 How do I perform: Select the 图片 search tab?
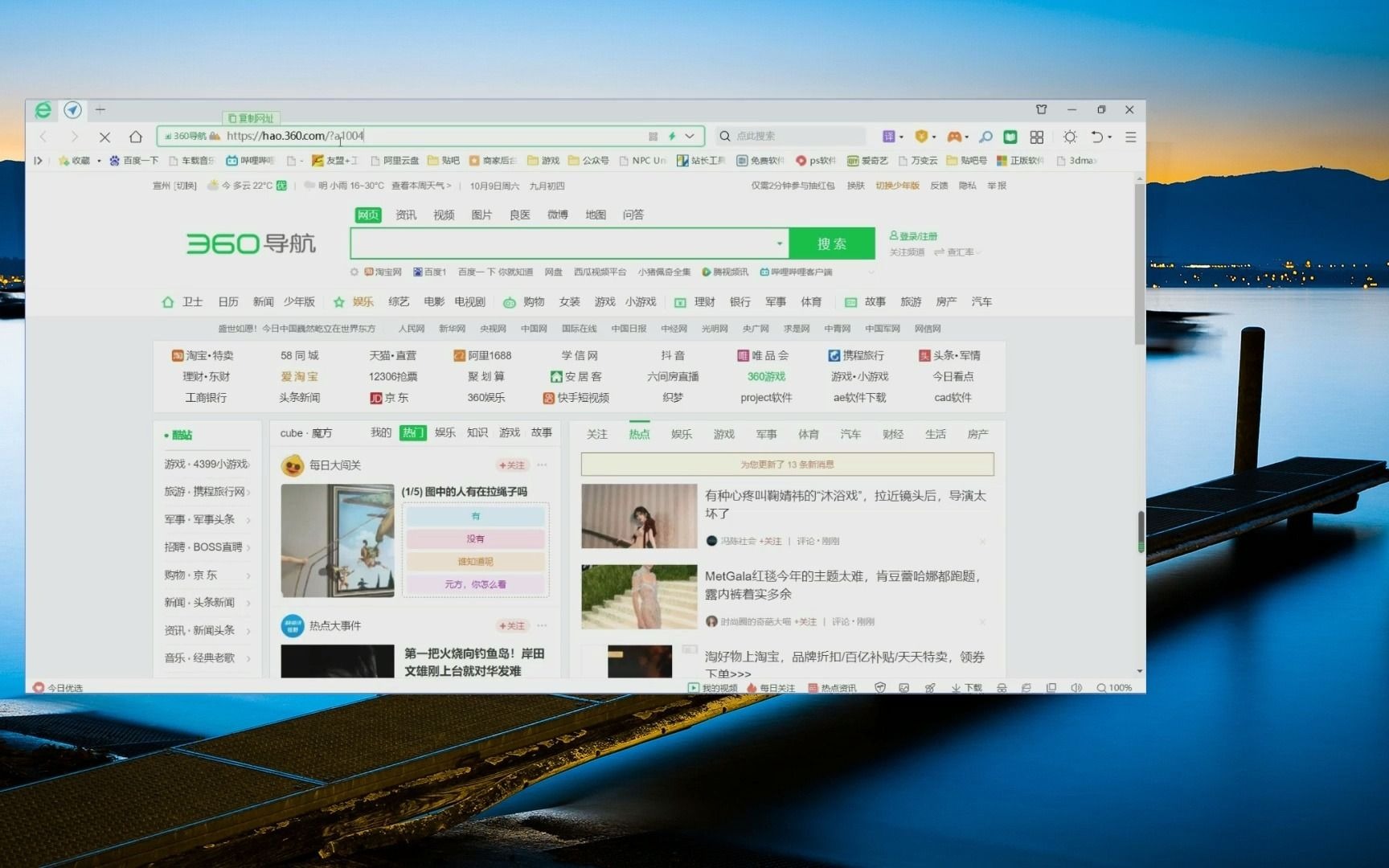481,215
